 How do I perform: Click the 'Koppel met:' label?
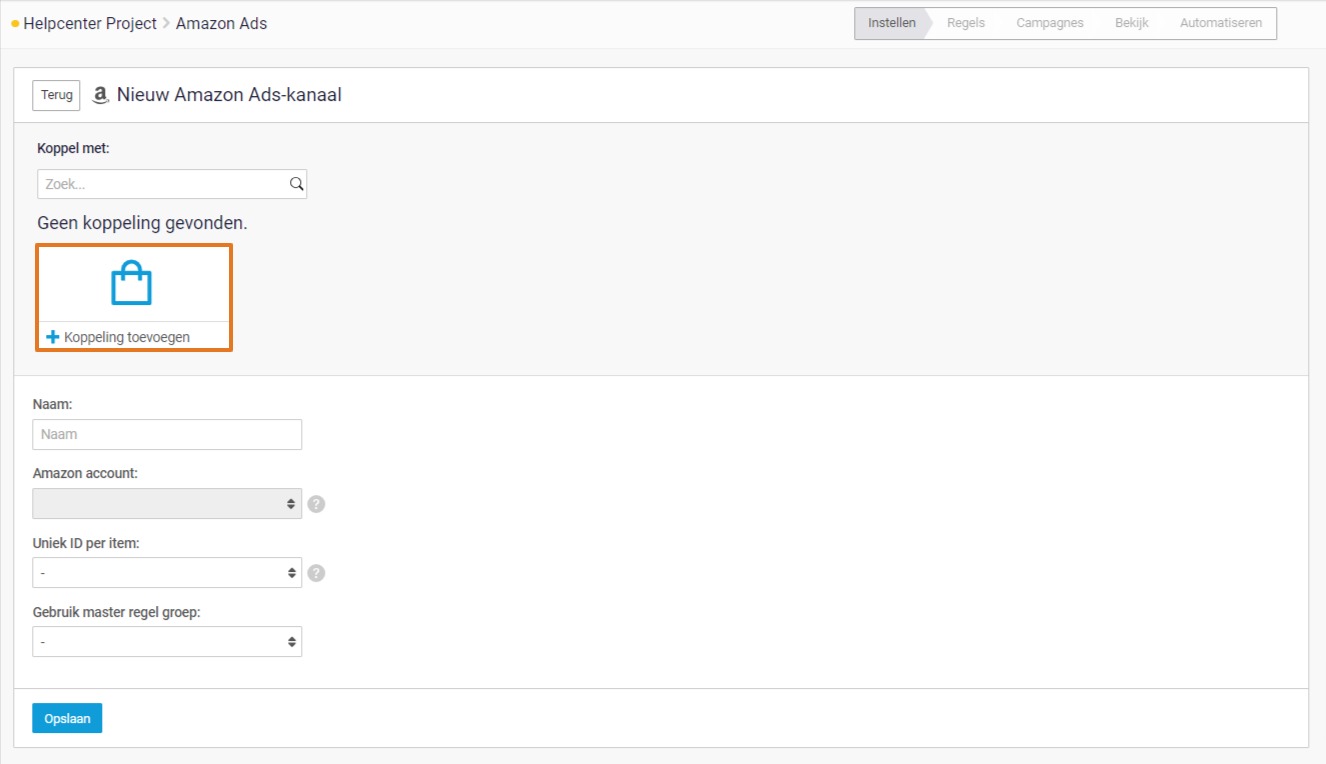(73, 148)
